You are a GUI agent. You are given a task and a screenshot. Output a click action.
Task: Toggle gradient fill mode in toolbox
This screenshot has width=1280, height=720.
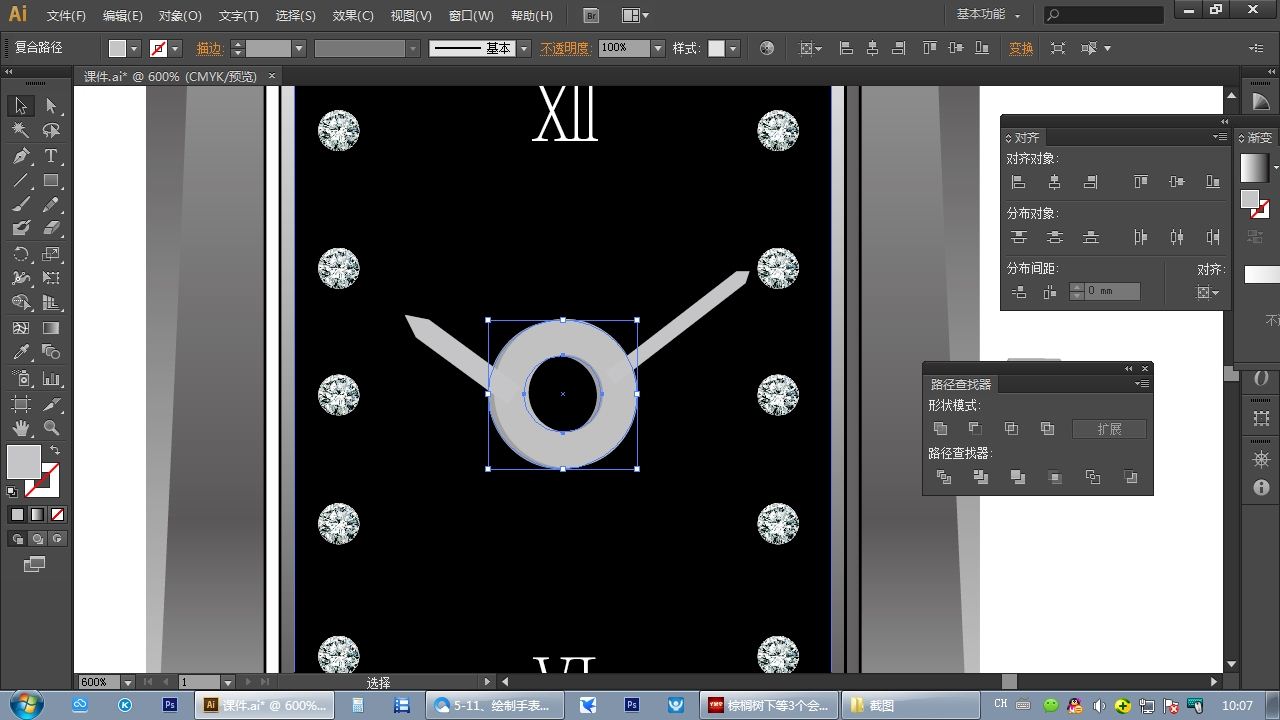(x=37, y=514)
